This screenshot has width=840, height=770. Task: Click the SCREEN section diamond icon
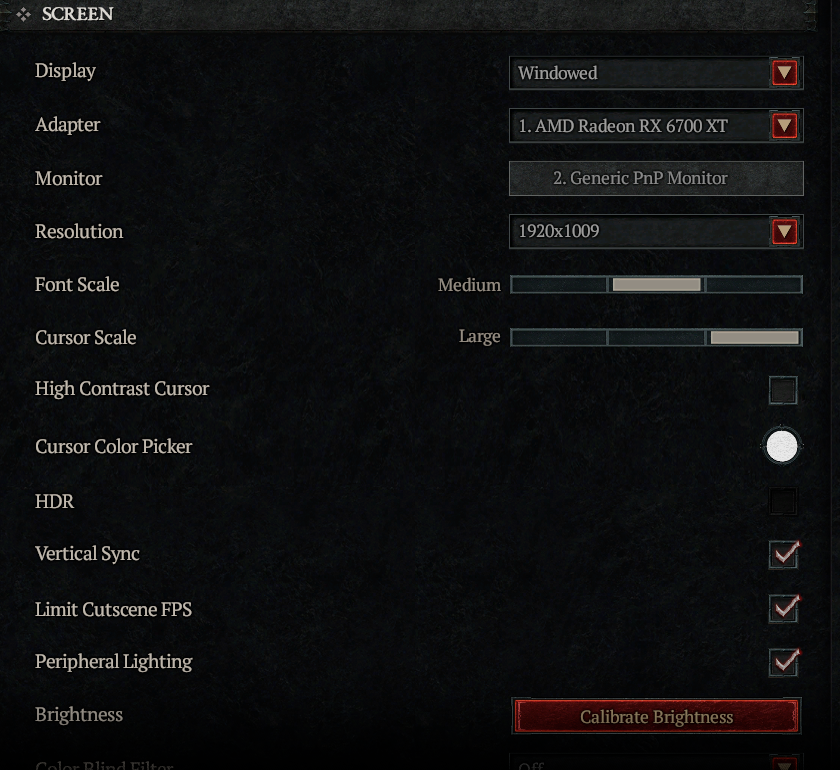(23, 14)
